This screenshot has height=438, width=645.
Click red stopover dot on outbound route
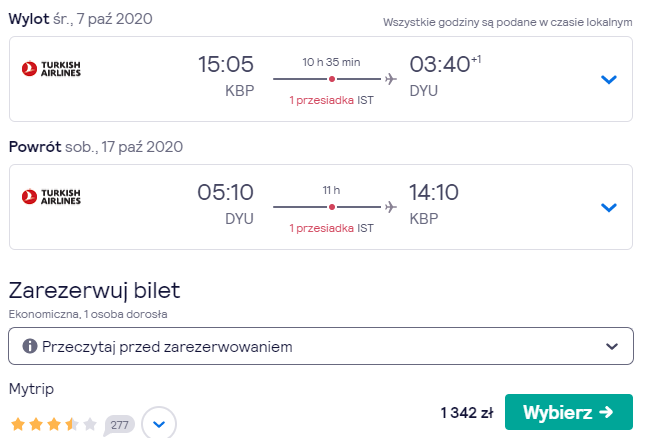[x=332, y=79]
